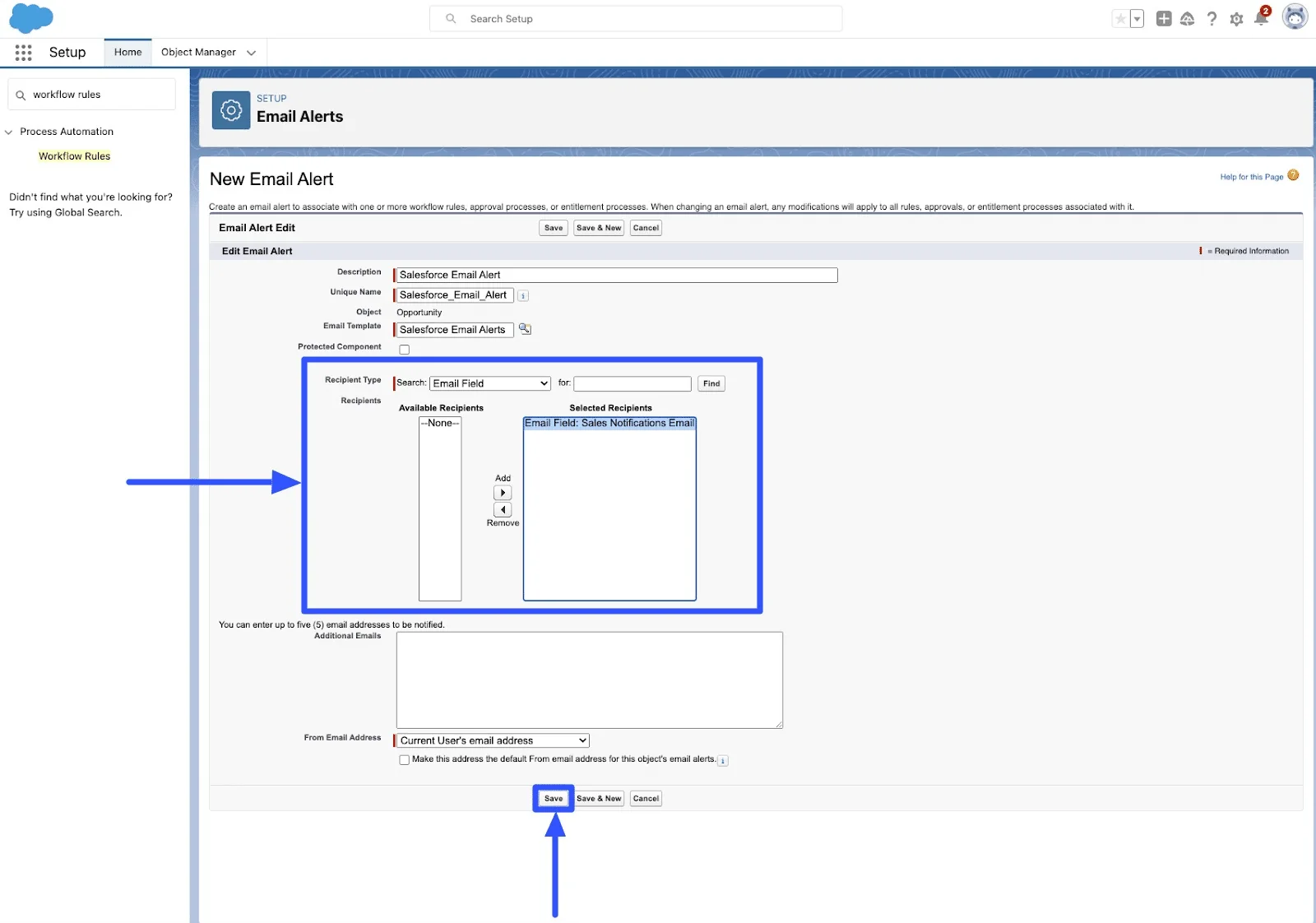Open Setup gear icon in header
The height and width of the screenshot is (923, 1316).
pos(1236,19)
